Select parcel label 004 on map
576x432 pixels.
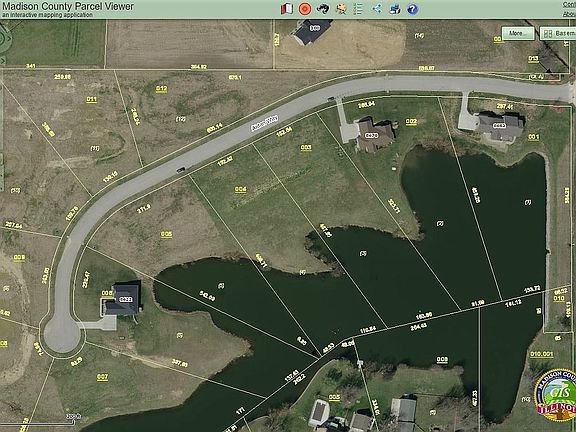click(x=240, y=190)
